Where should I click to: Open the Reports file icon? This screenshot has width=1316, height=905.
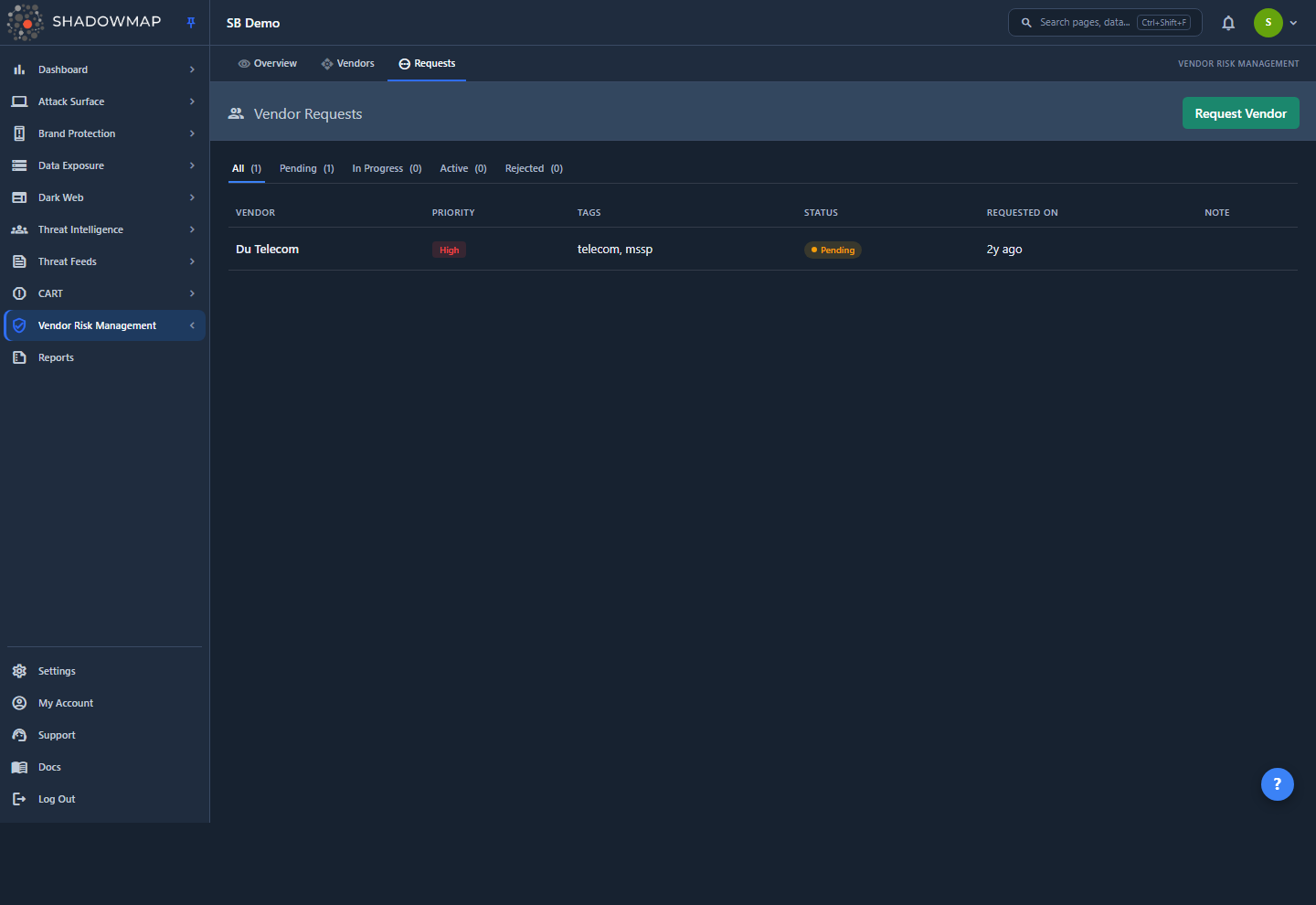pyautogui.click(x=19, y=357)
